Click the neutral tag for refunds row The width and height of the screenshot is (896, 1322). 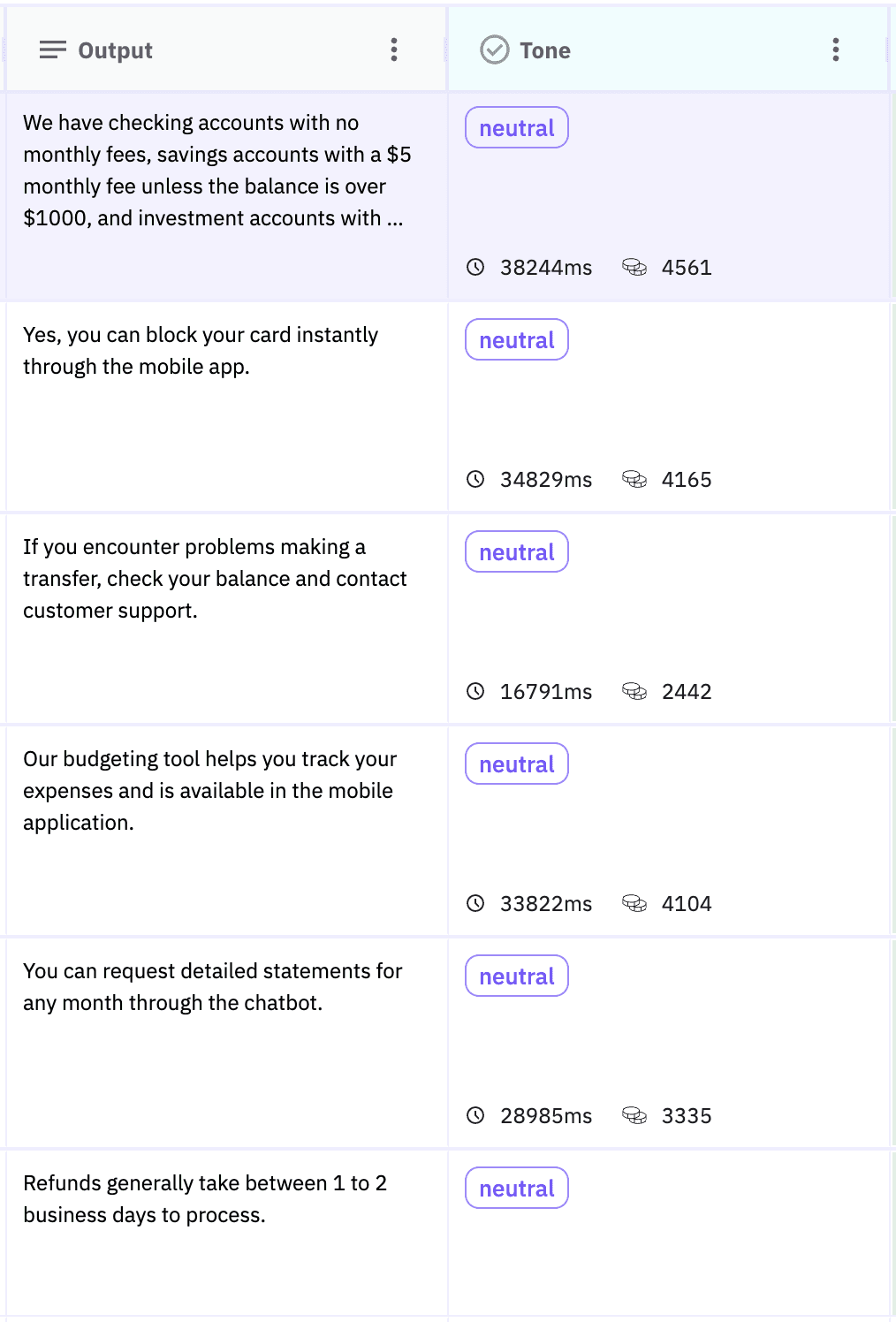[517, 1189]
